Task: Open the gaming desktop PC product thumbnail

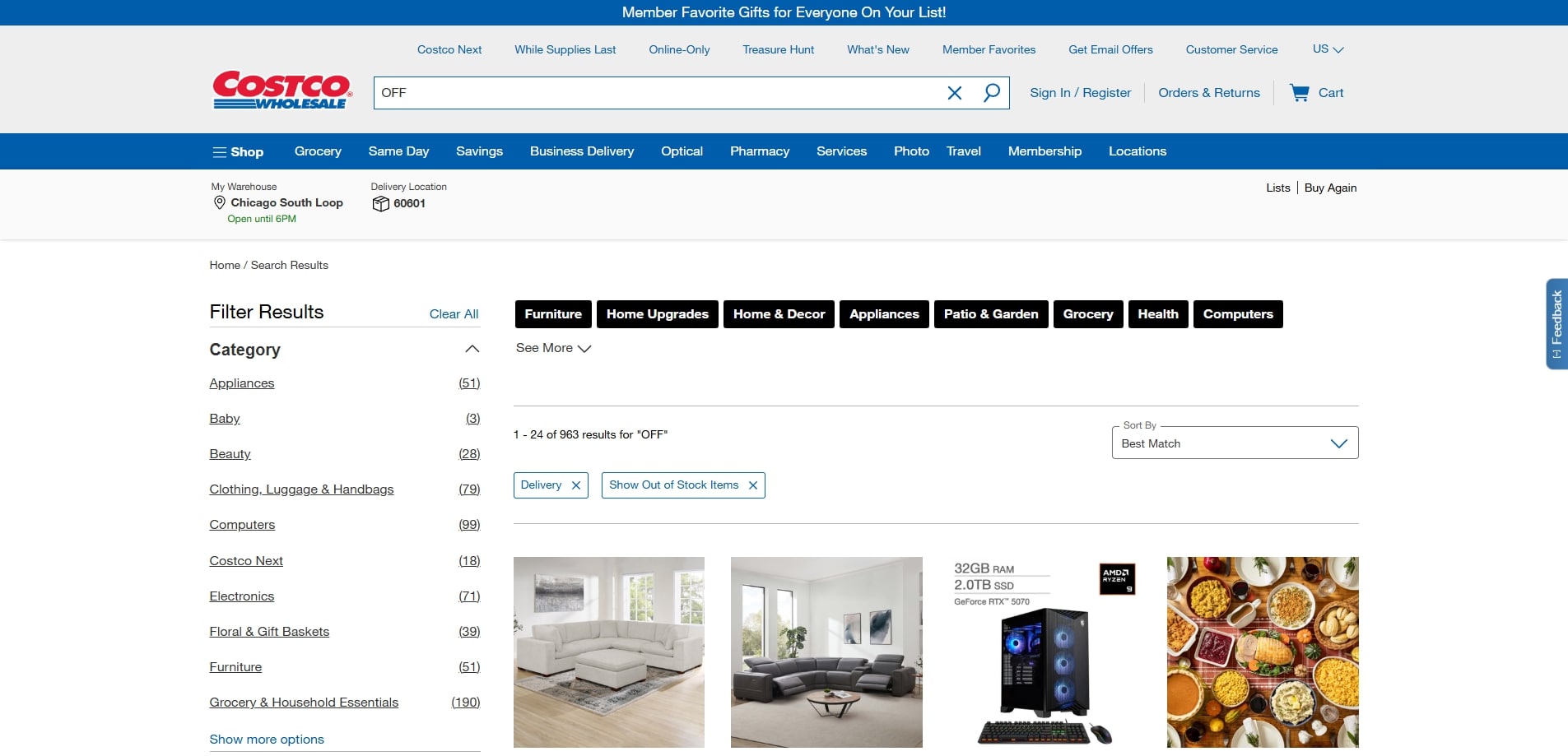Action: pos(1045,652)
